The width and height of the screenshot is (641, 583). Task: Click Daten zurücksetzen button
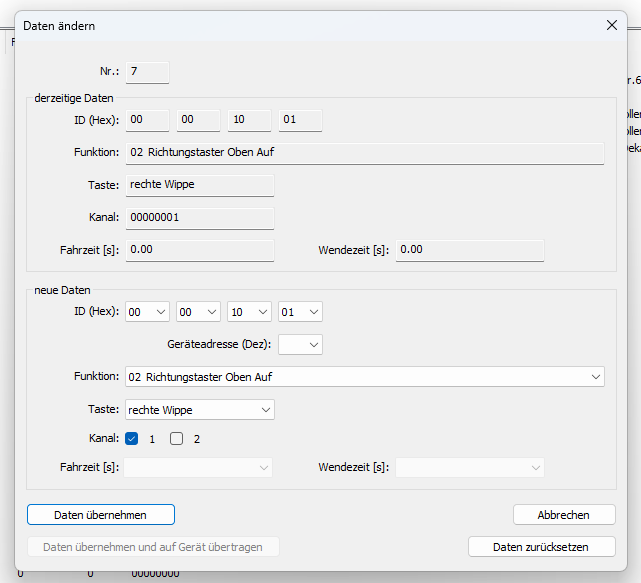540,547
